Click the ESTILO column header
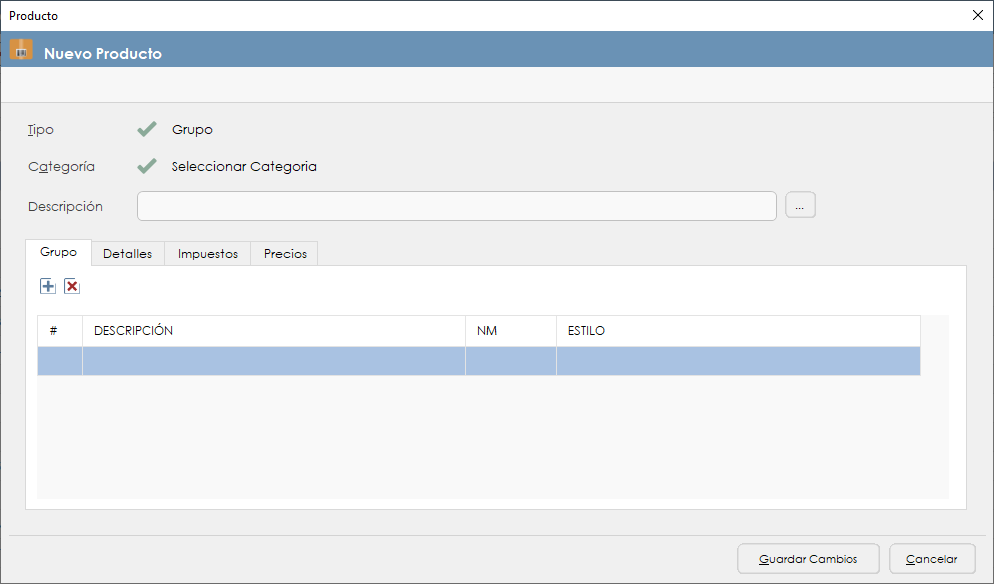Screen dimensions: 994x584 737,331
